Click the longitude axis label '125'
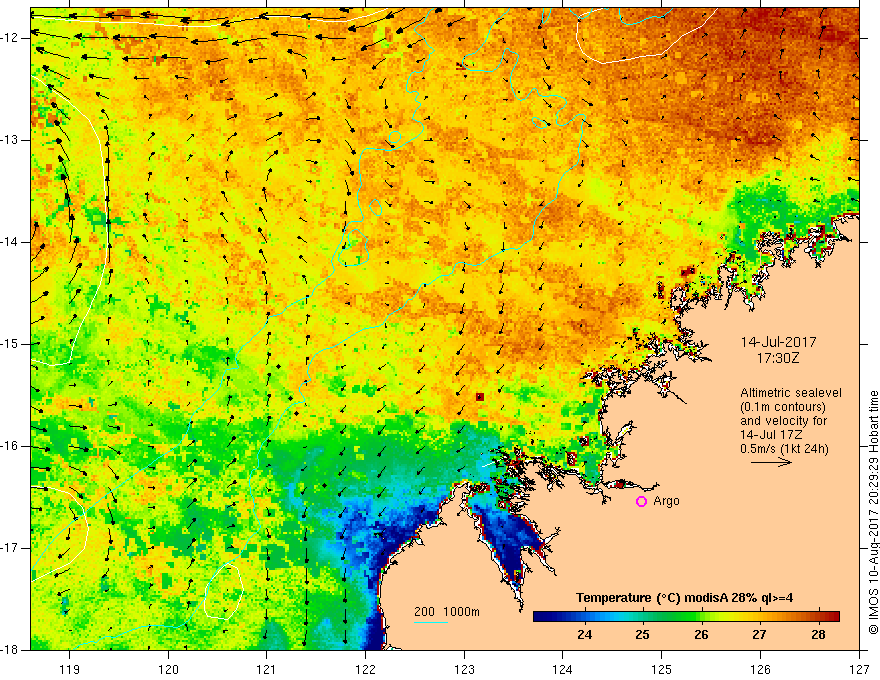This screenshot has width=880, height=680. [x=662, y=669]
